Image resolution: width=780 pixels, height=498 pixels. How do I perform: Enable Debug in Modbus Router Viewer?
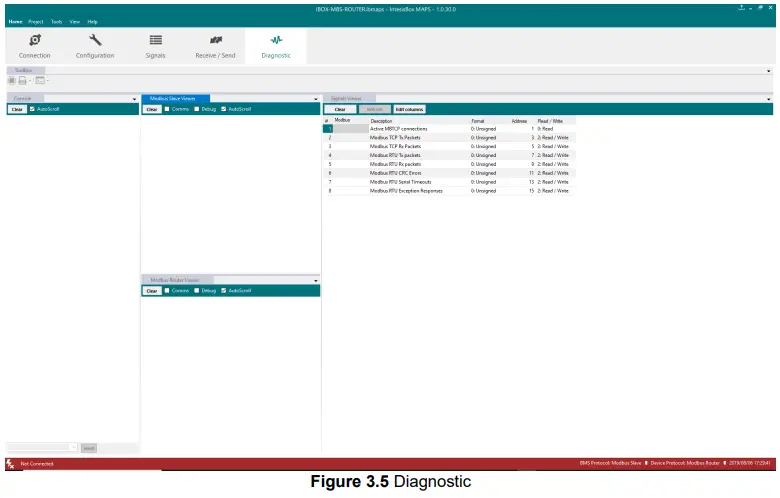click(196, 291)
